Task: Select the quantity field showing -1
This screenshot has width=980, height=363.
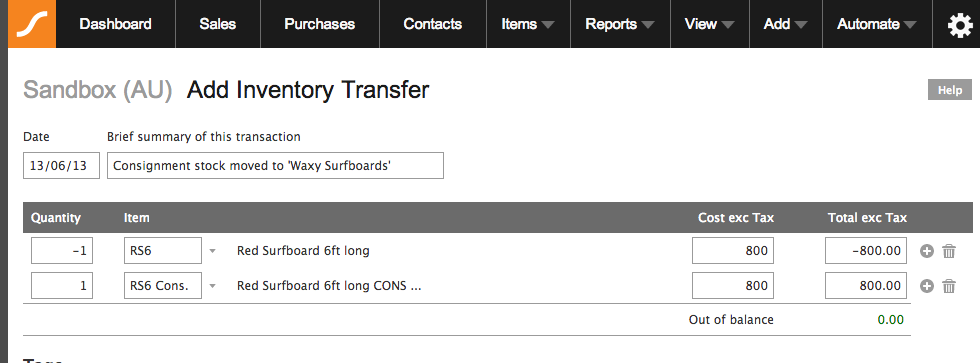Action: tap(62, 251)
